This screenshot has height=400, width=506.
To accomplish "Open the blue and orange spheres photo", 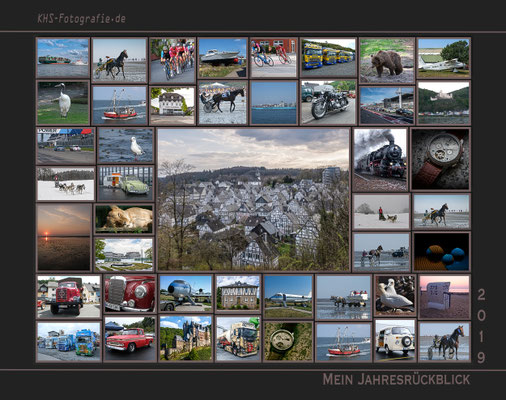I will [442, 252].
